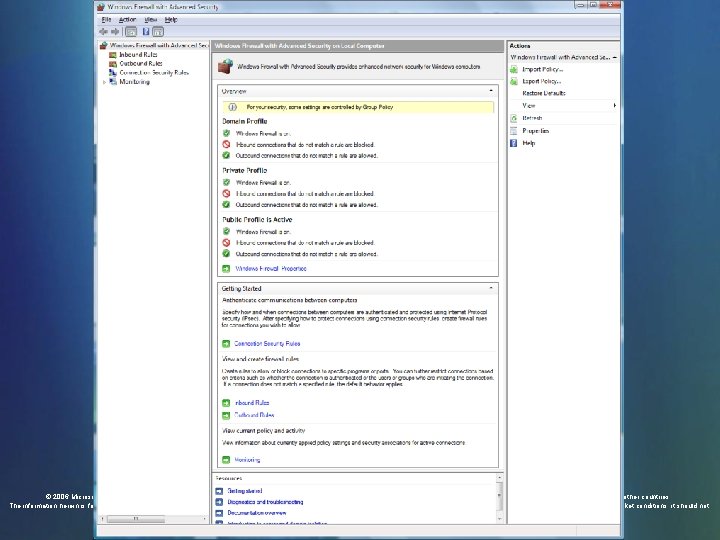Select Inbound Rules in the tree

138,55
